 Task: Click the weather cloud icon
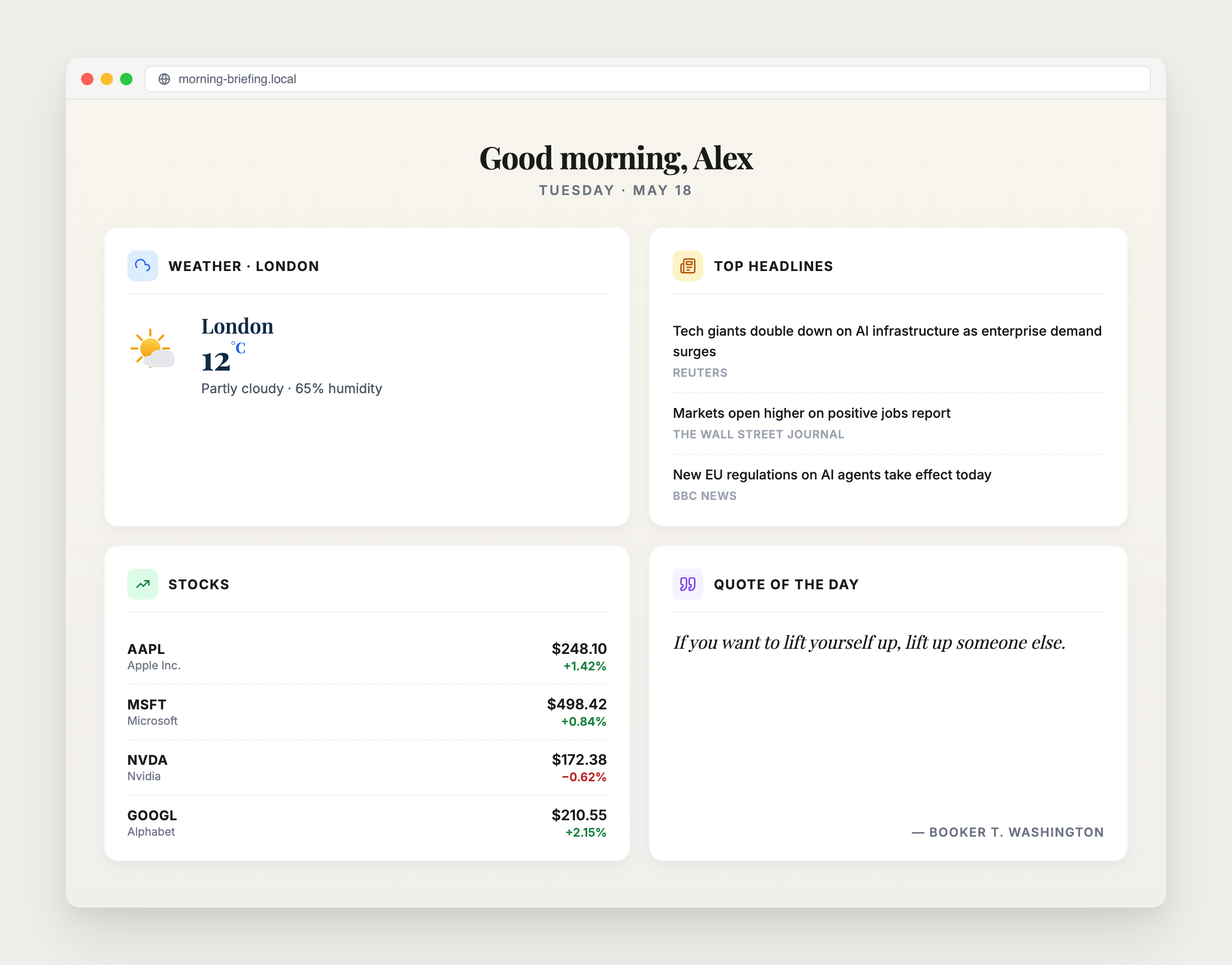[x=142, y=265]
